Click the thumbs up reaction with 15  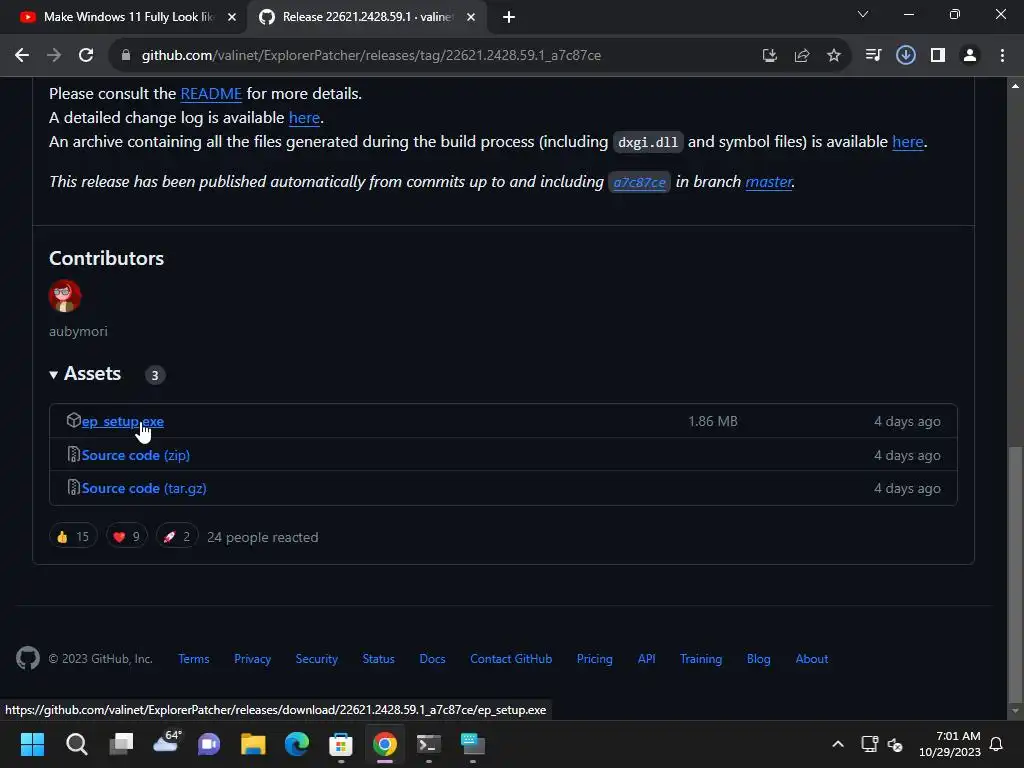point(73,537)
